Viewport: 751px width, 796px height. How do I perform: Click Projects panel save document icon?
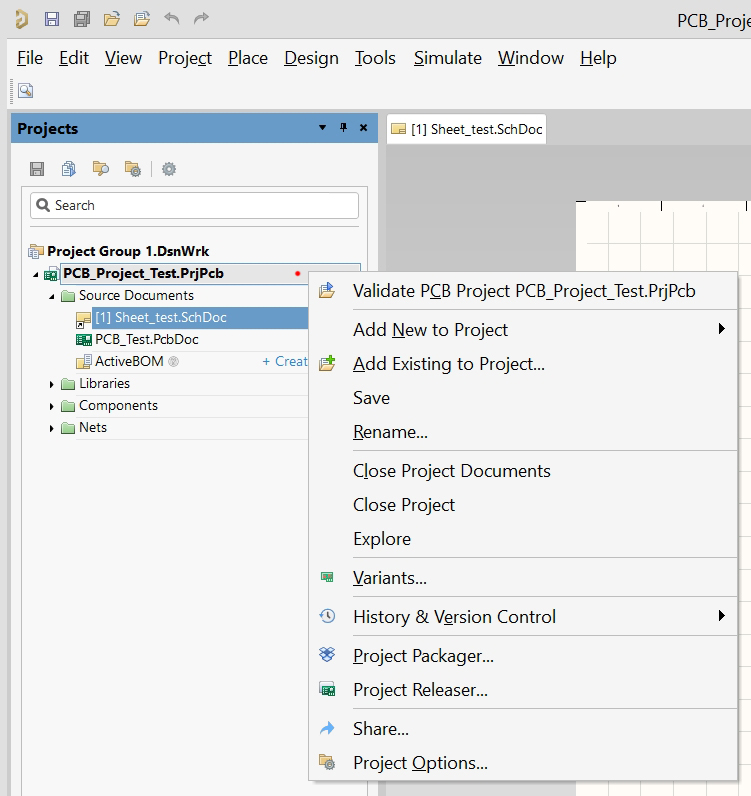[x=37, y=169]
